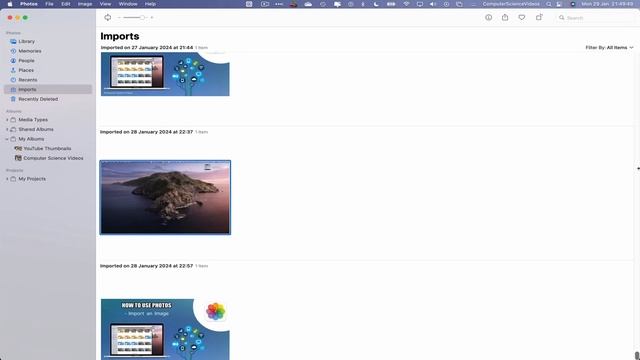Click the rotate icon in toolbar

[x=107, y=18]
